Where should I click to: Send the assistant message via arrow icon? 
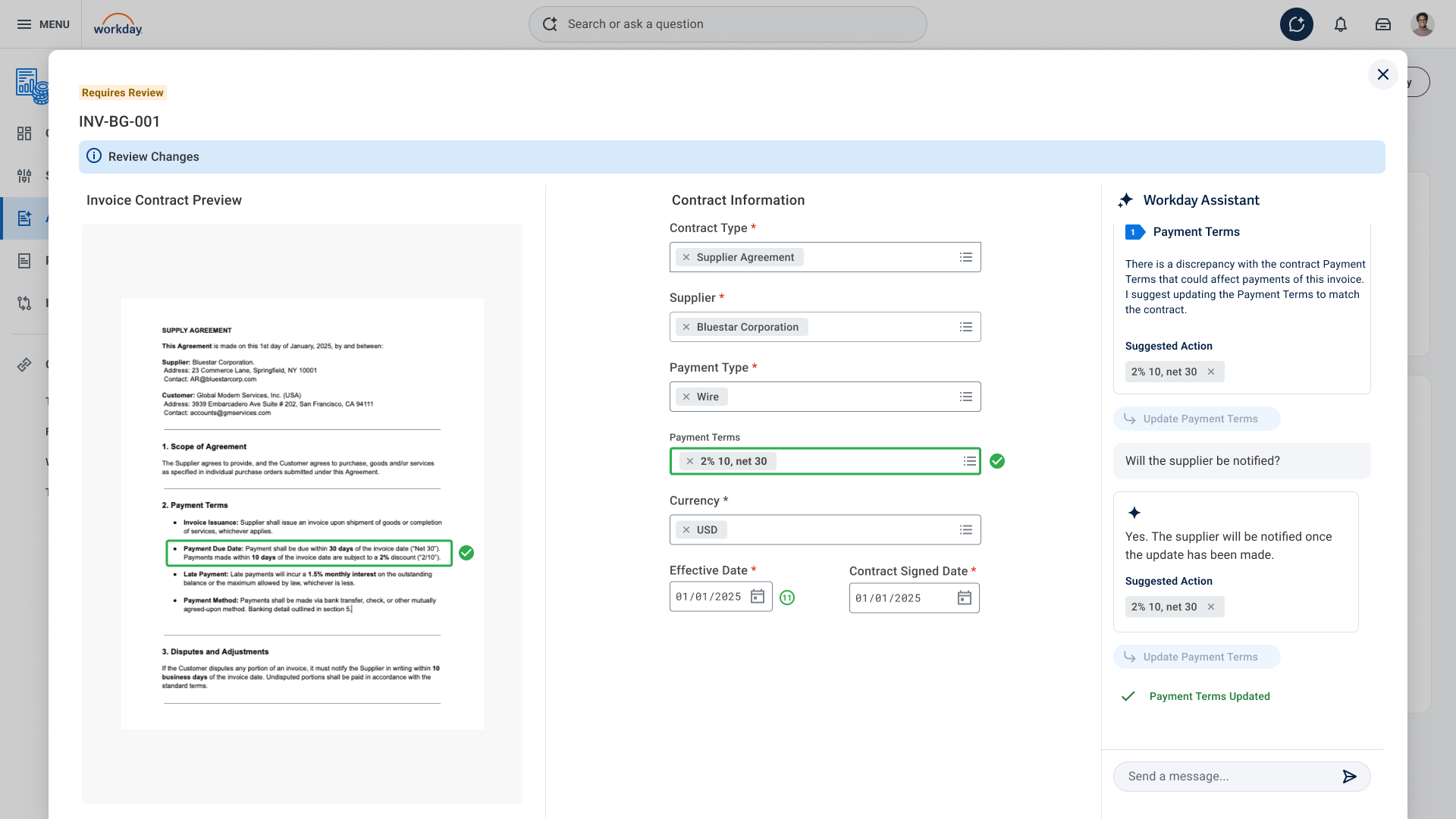coord(1349,777)
